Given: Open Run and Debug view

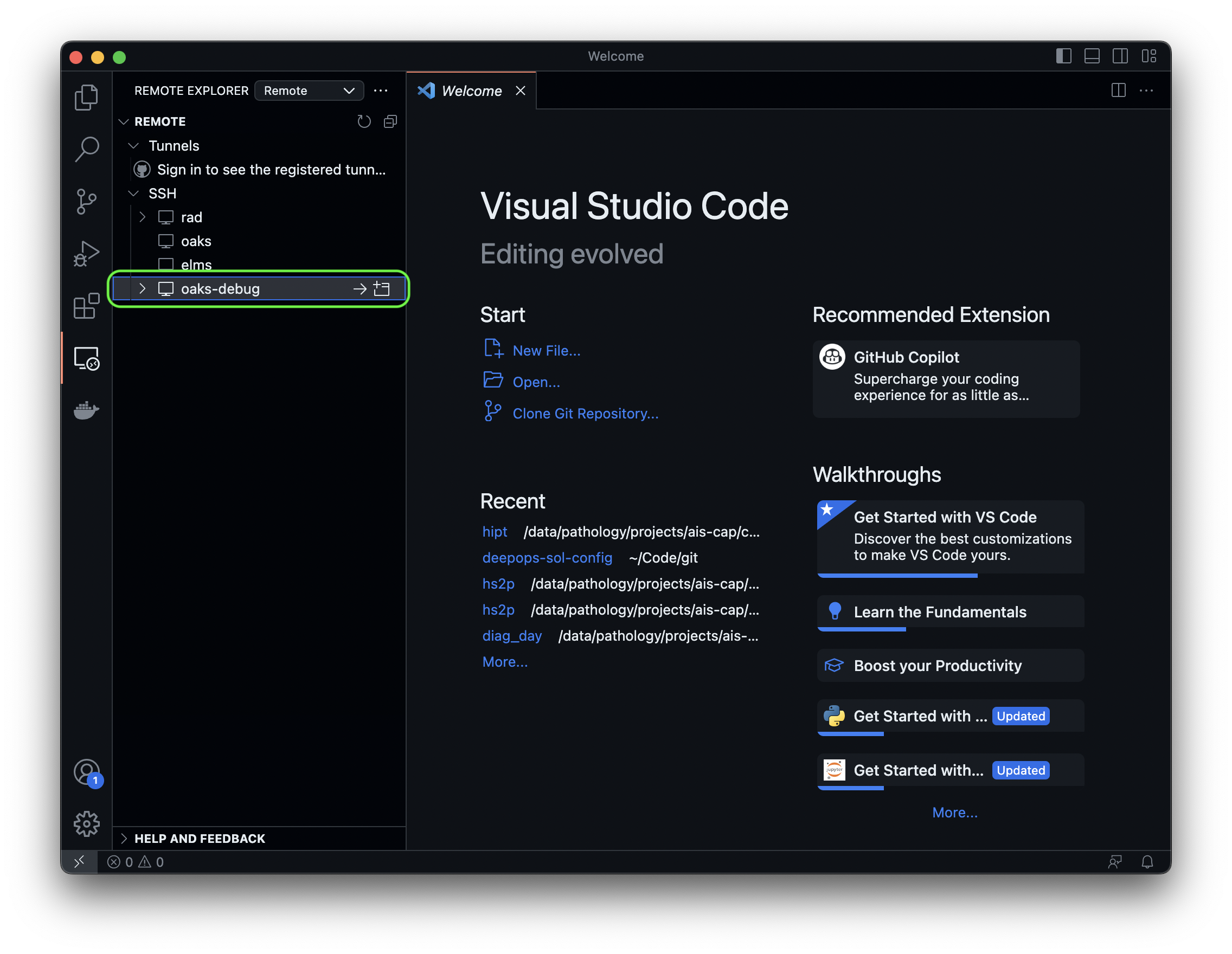Looking at the screenshot, I should pos(86,253).
